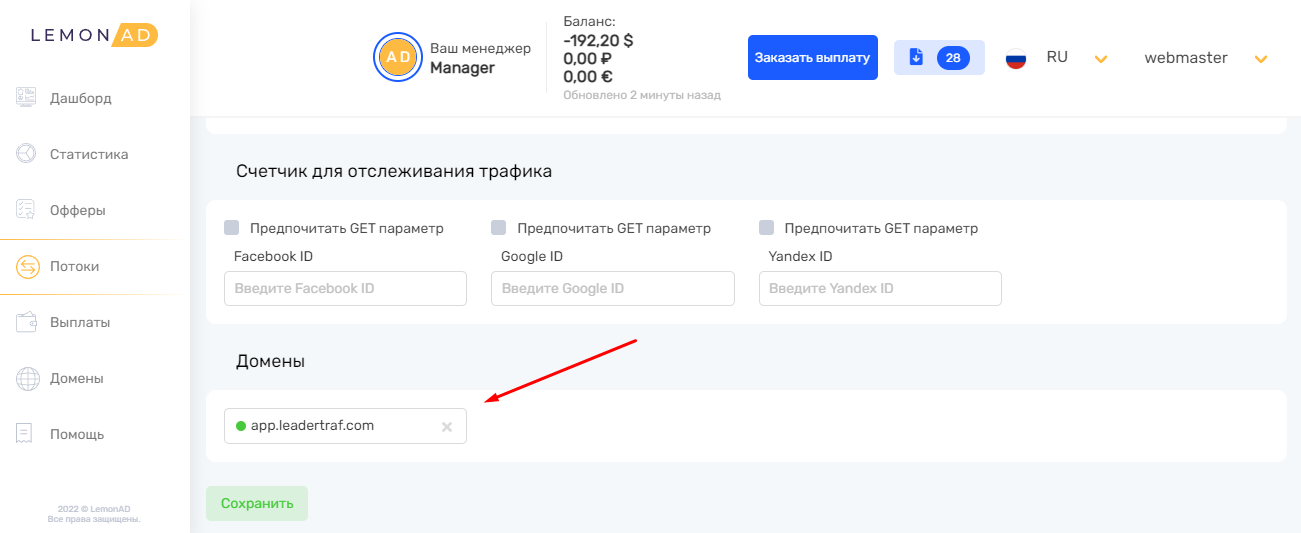This screenshot has height=533, width=1301.
Task: Click the Dashboard monitor icon in sidebar
Action: coord(27,98)
